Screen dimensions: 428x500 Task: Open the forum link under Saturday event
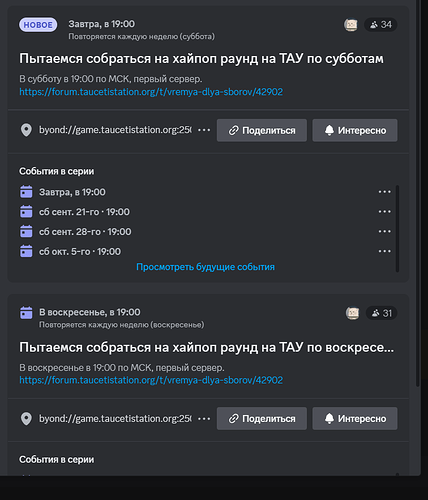tap(151, 92)
